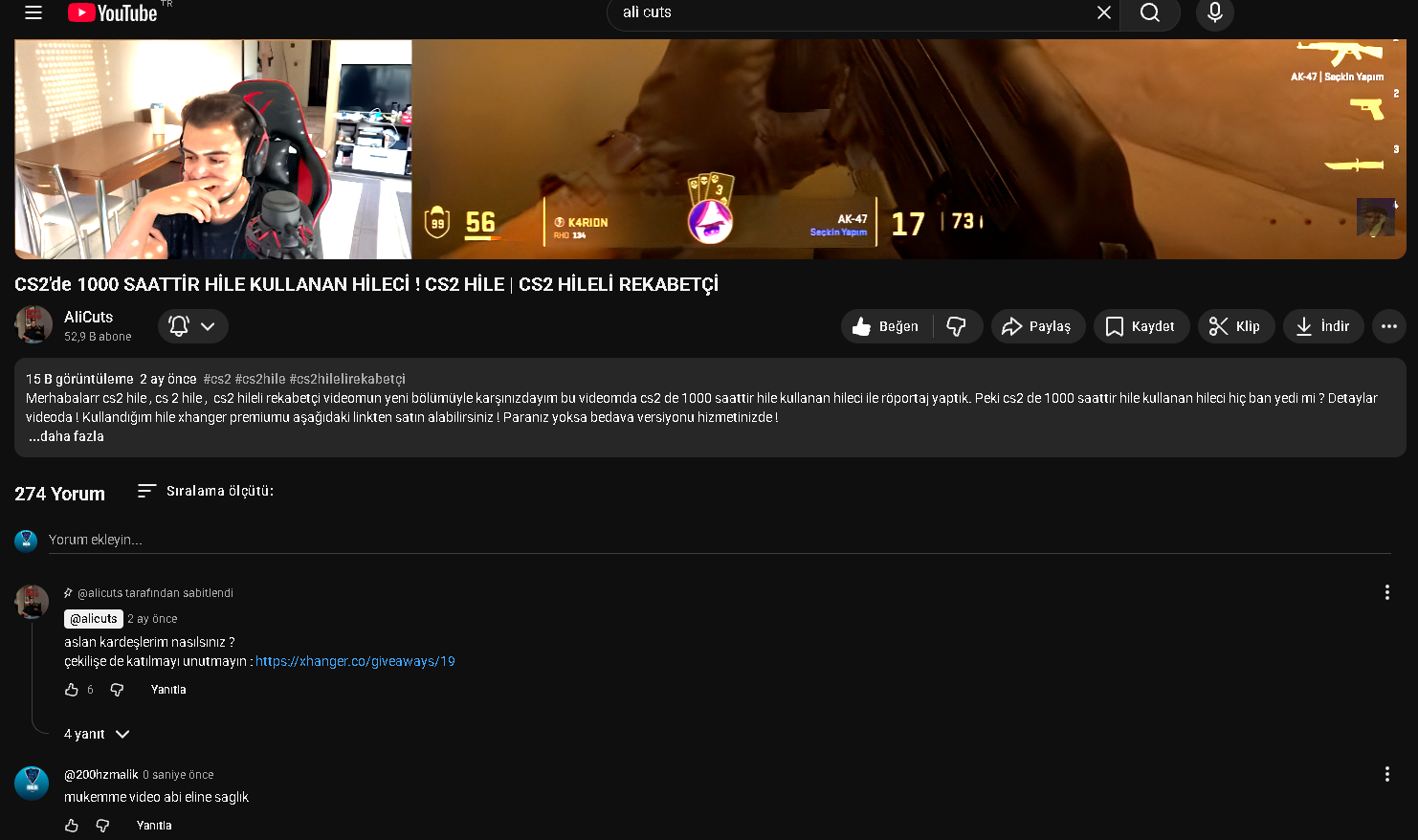Open the xhanger.co giveaways link

355,661
